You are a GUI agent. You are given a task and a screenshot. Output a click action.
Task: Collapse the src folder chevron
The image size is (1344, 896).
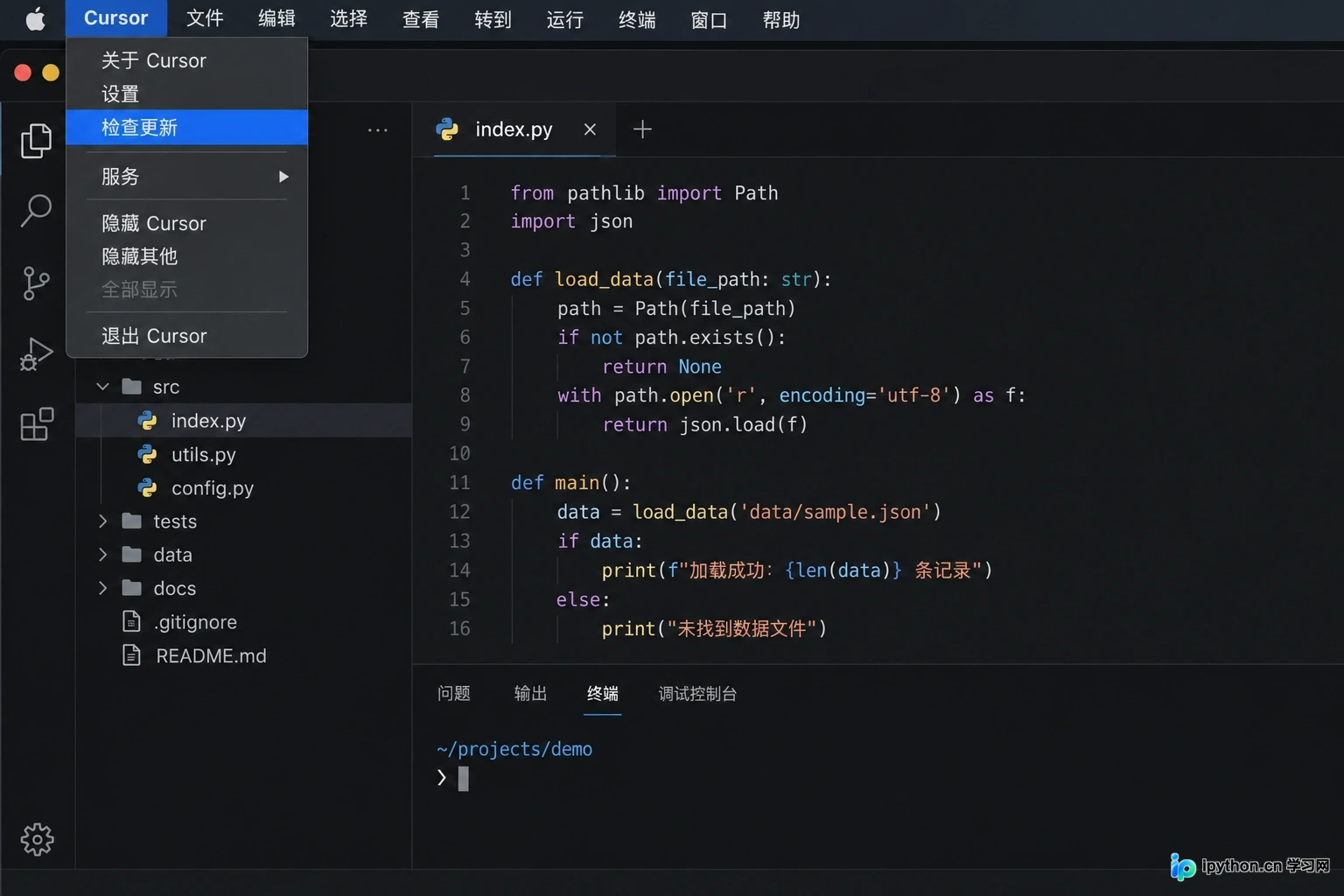102,386
